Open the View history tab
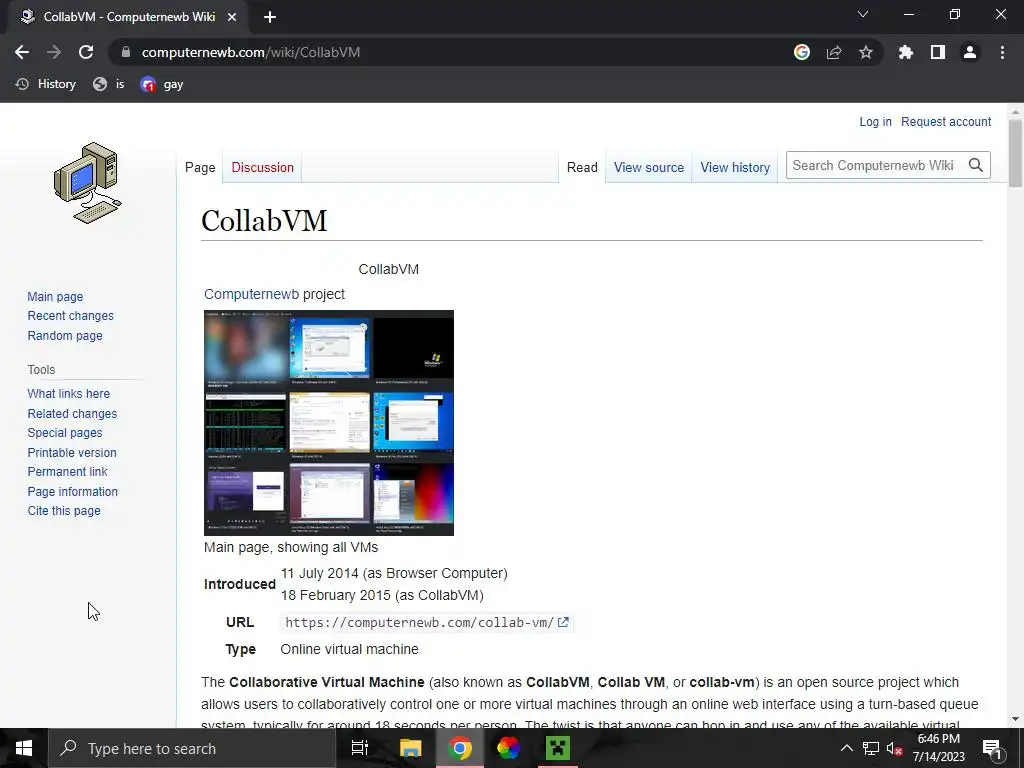 coord(735,167)
